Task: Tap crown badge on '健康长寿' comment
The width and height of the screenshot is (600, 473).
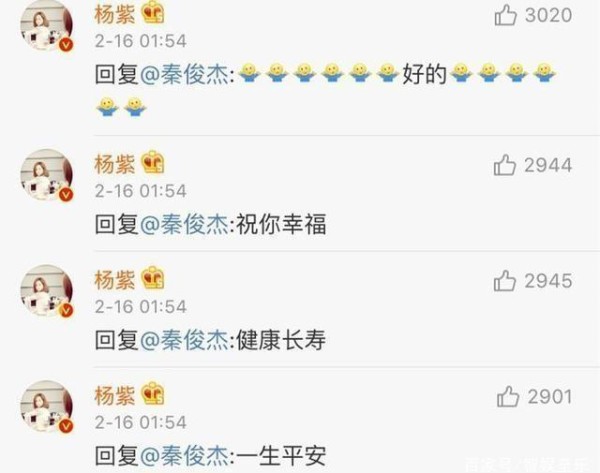Action: [153, 278]
